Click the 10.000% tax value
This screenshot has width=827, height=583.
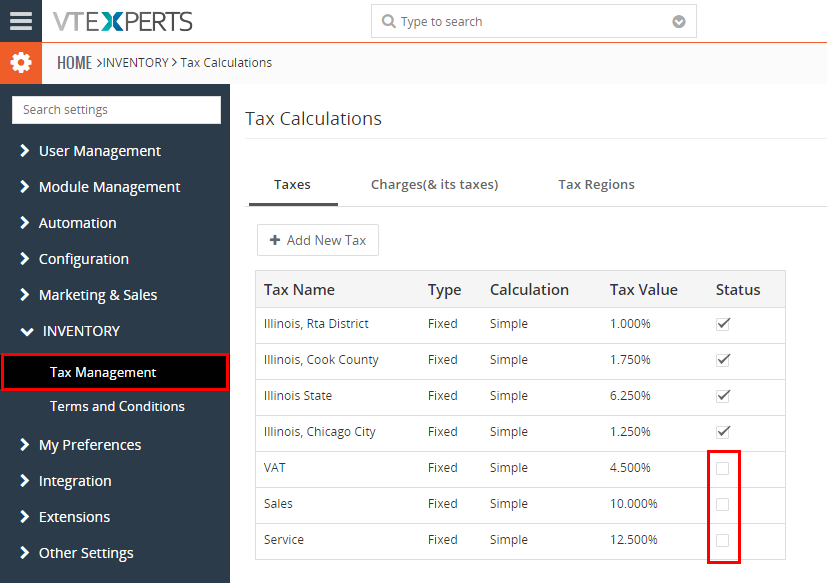pyautogui.click(x=633, y=503)
